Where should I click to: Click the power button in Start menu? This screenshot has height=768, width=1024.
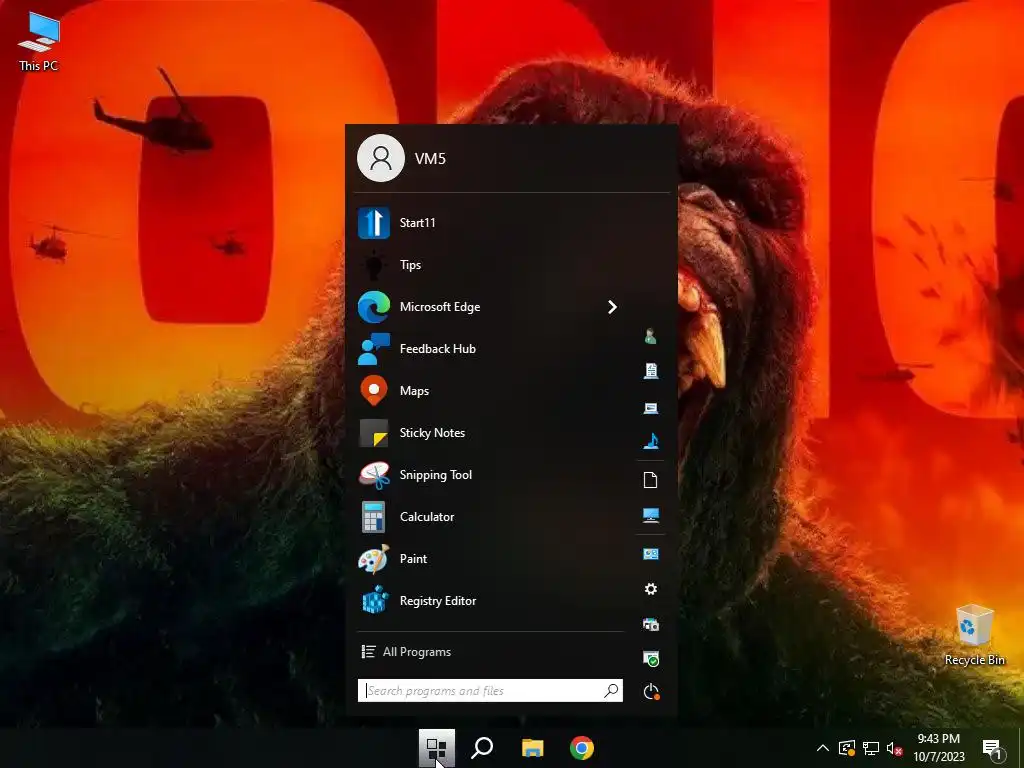coord(651,692)
